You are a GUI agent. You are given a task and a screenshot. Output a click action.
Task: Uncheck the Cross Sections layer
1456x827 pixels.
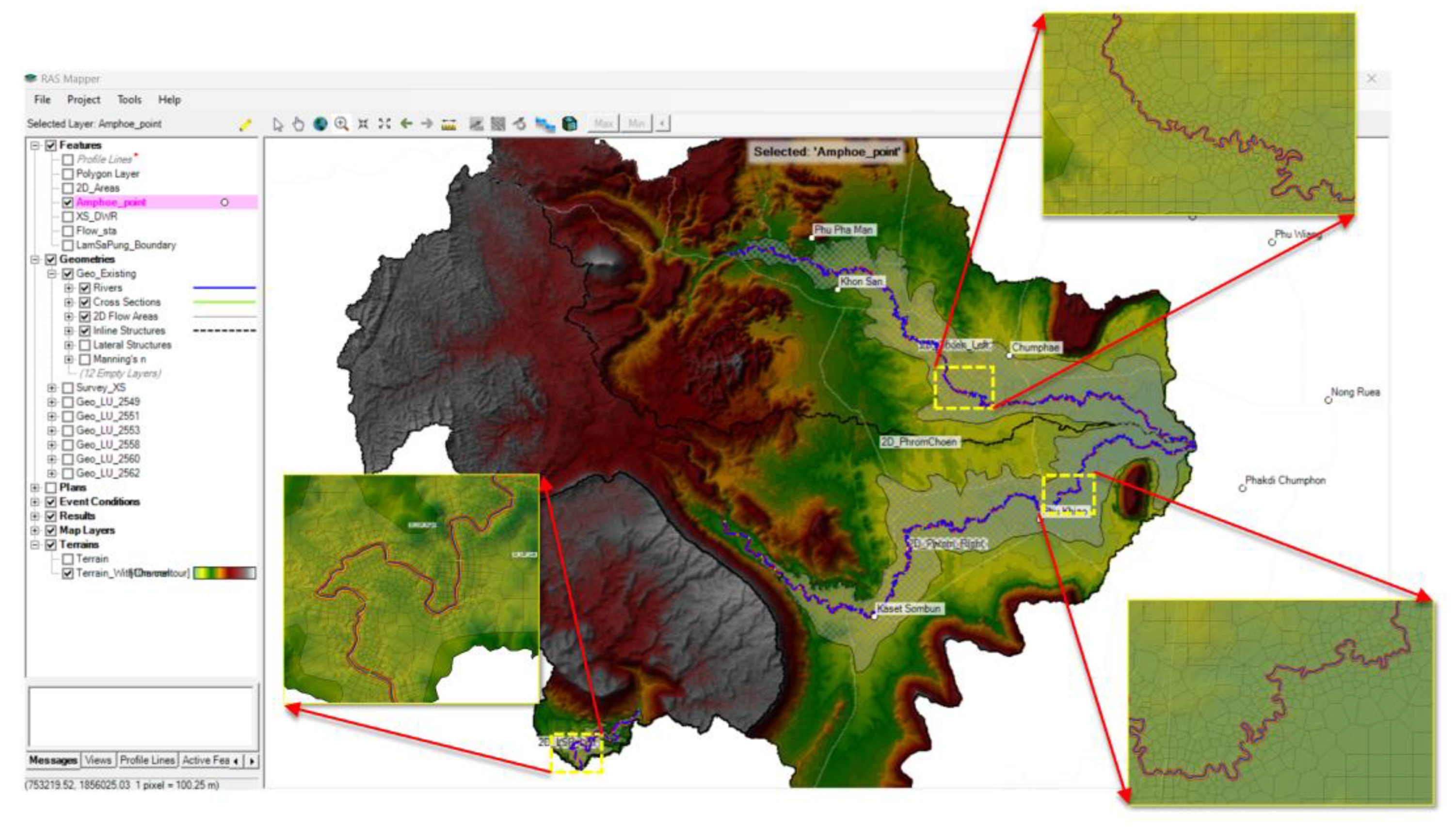pos(85,302)
